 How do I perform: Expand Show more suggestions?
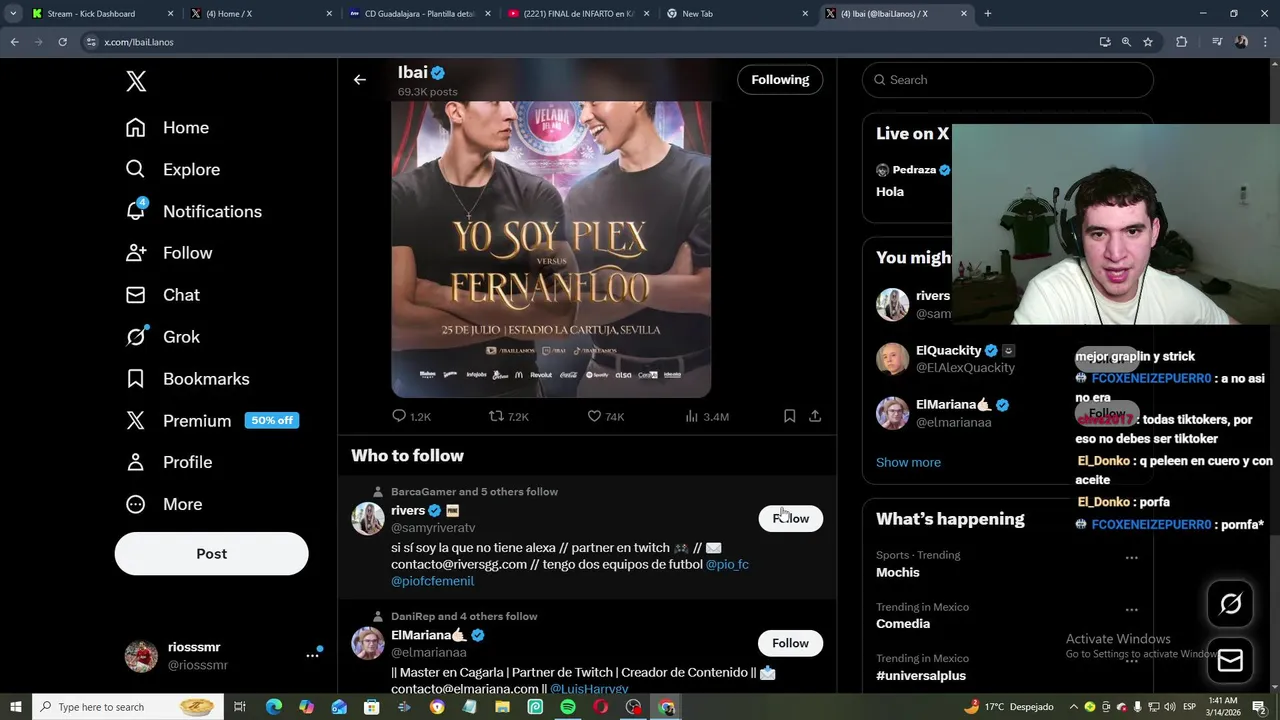pos(908,462)
